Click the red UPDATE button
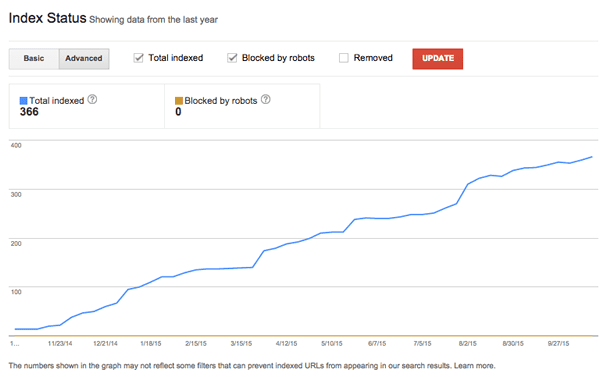 [438, 59]
